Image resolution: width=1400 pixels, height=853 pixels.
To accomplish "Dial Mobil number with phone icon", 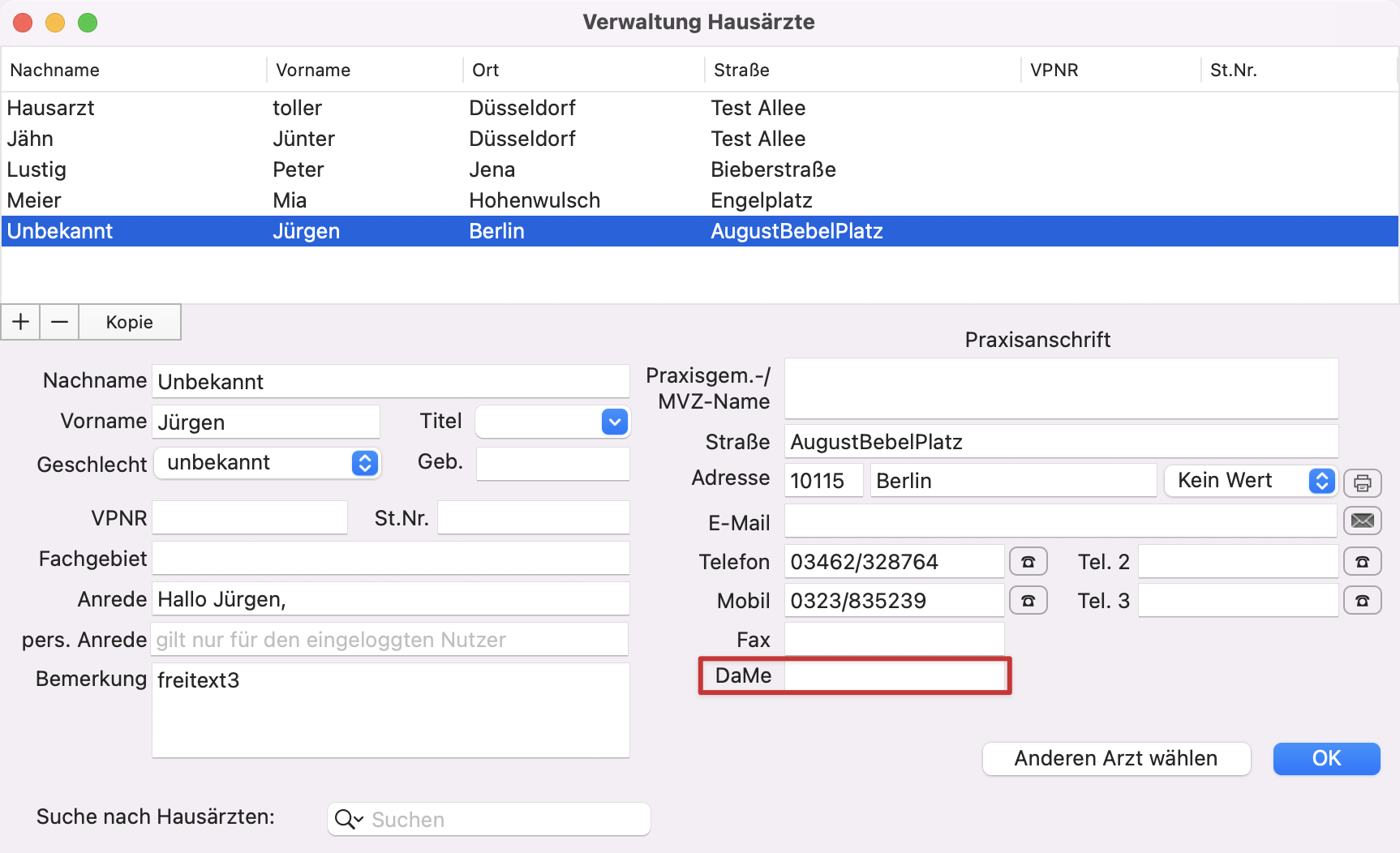I will tap(1029, 600).
